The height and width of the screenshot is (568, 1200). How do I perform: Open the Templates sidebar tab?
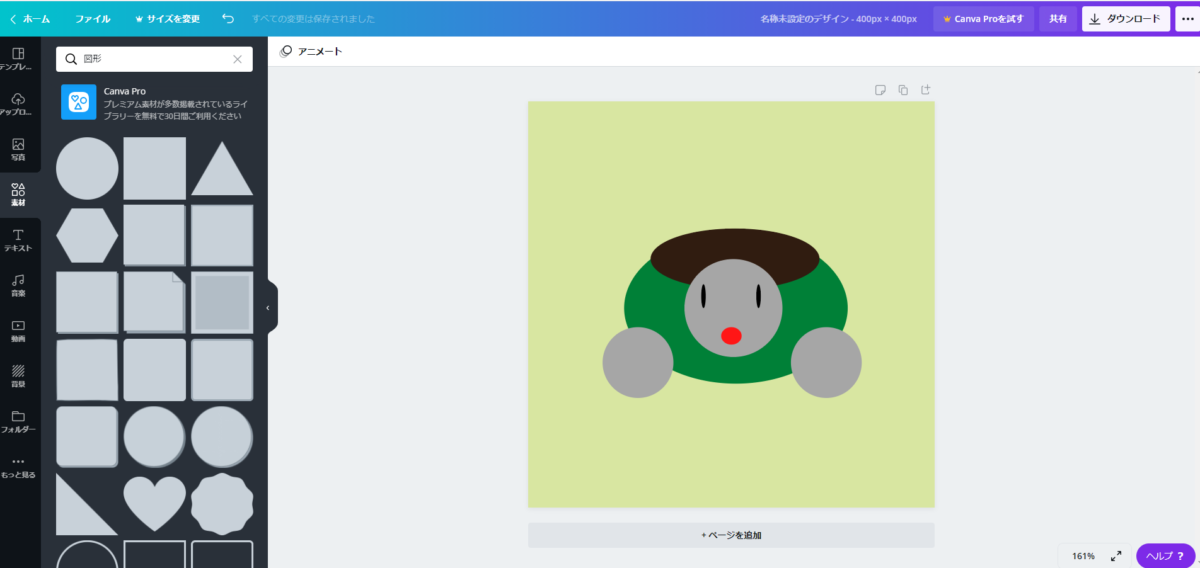(19, 59)
